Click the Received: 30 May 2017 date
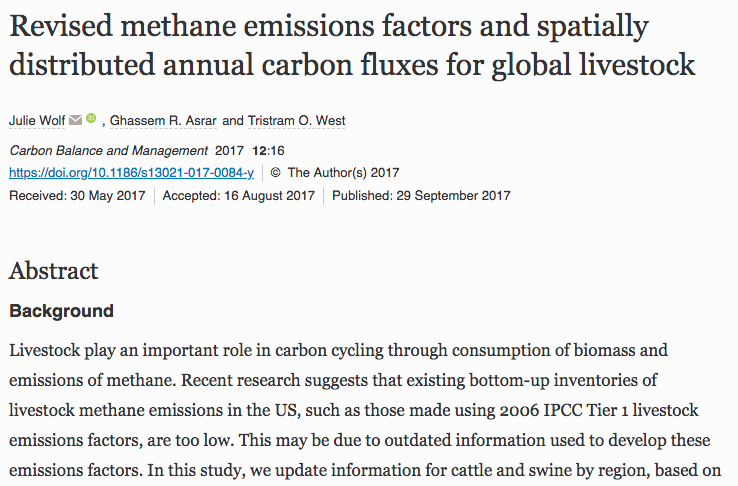This screenshot has height=486, width=738. click(x=78, y=195)
